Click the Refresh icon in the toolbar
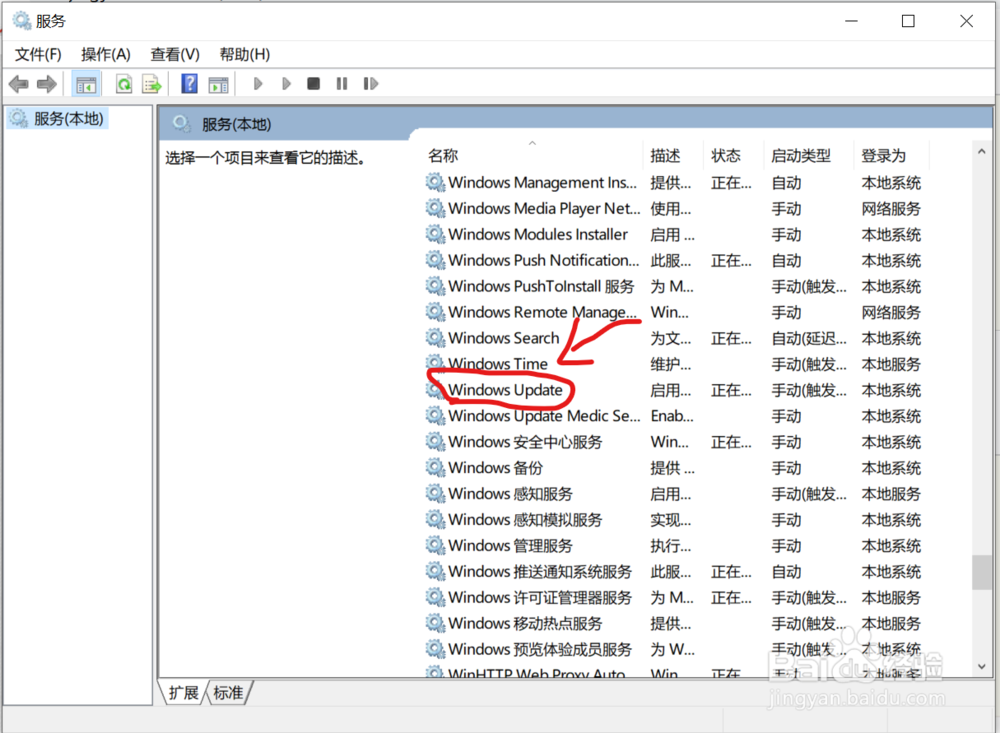1000x733 pixels. [x=123, y=83]
